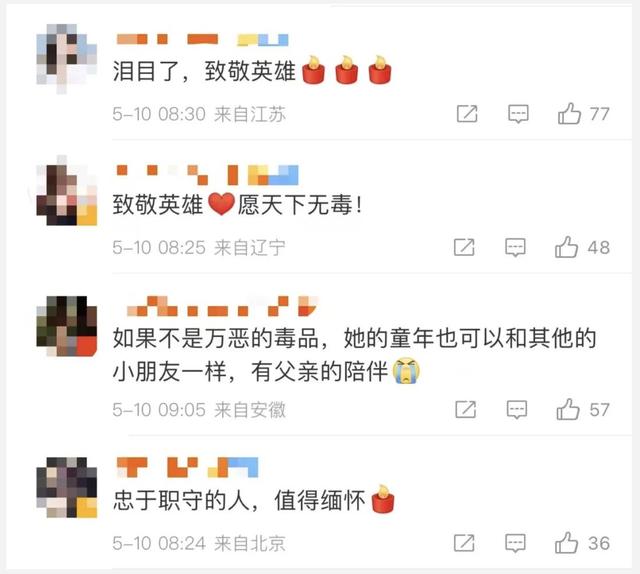
Task: Share the Jiangsu comment posted 08:30
Action: (x=467, y=113)
